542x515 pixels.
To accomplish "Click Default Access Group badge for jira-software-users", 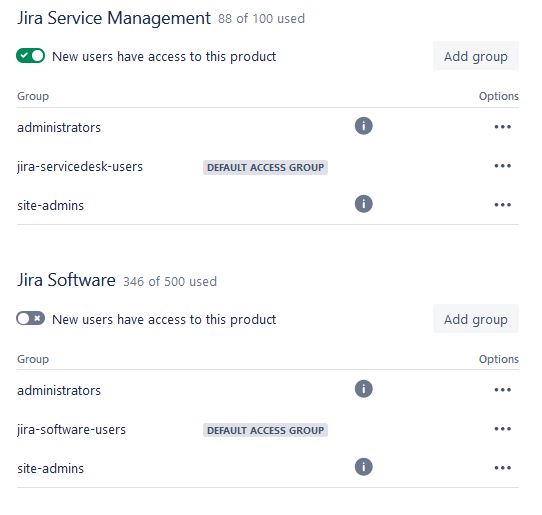I will point(265,430).
